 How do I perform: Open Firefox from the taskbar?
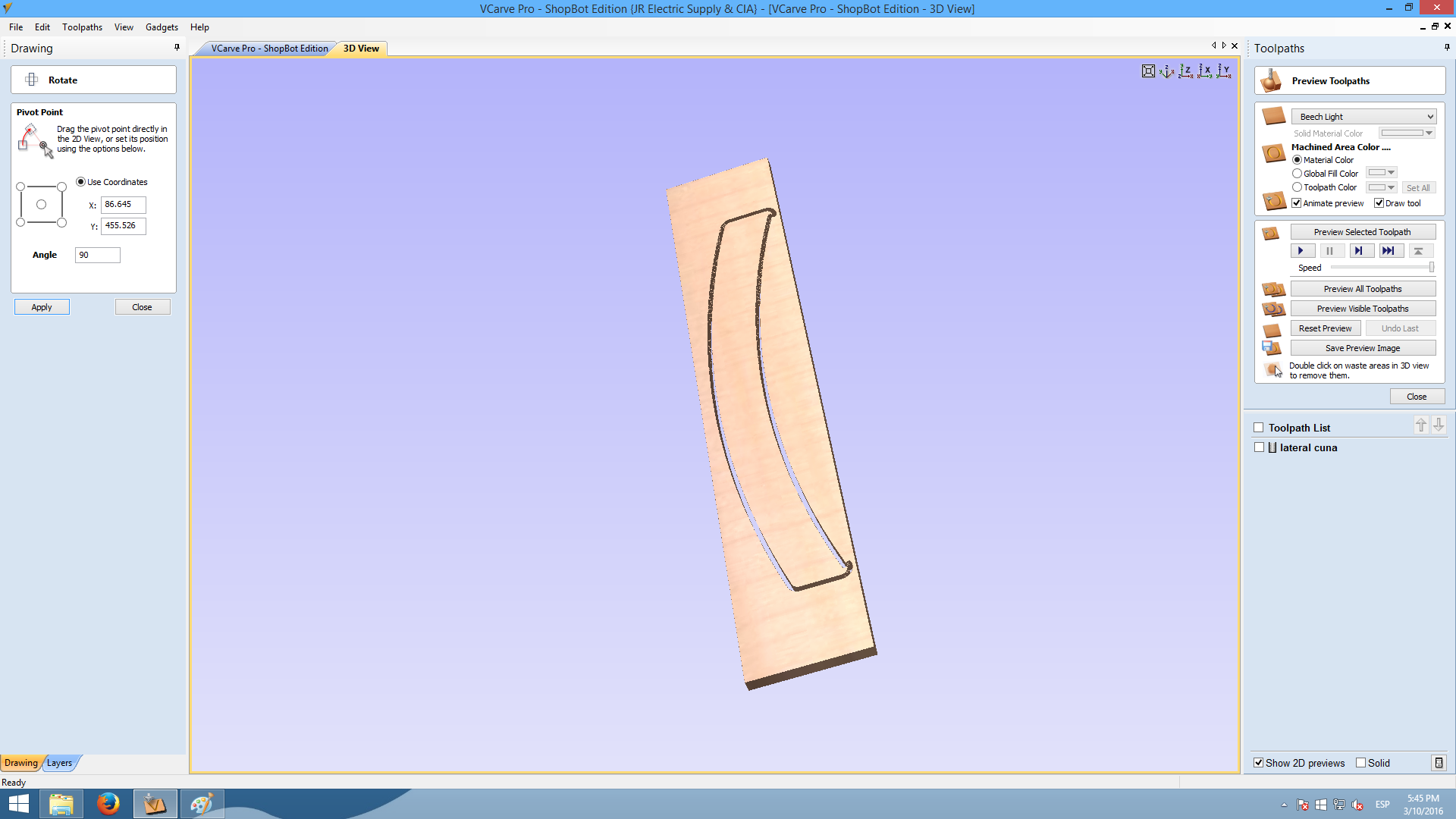point(108,804)
